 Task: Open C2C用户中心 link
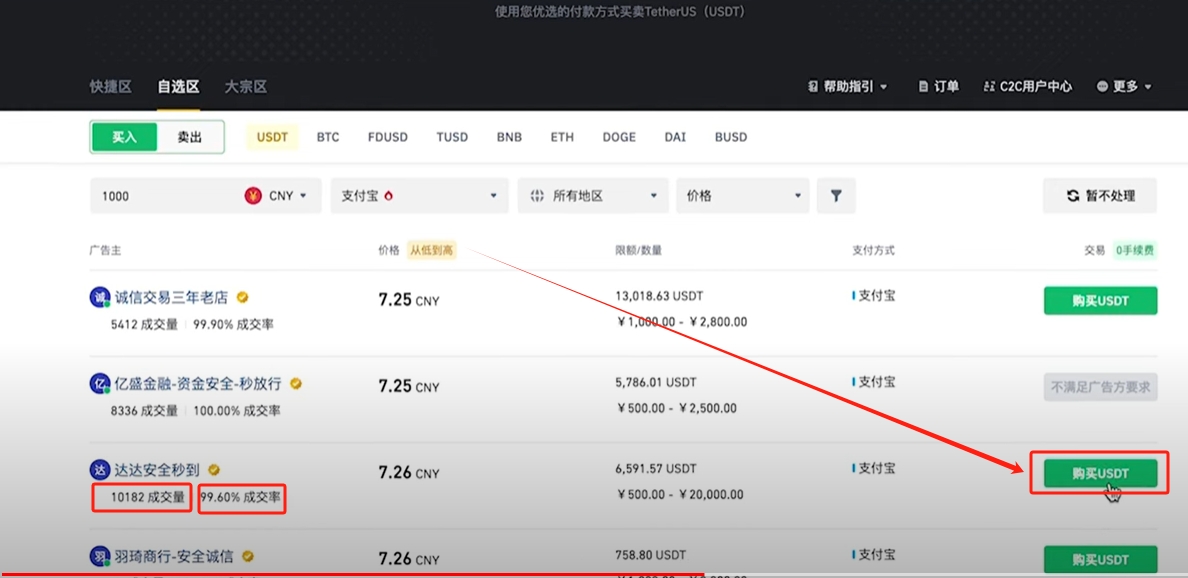click(x=1027, y=86)
